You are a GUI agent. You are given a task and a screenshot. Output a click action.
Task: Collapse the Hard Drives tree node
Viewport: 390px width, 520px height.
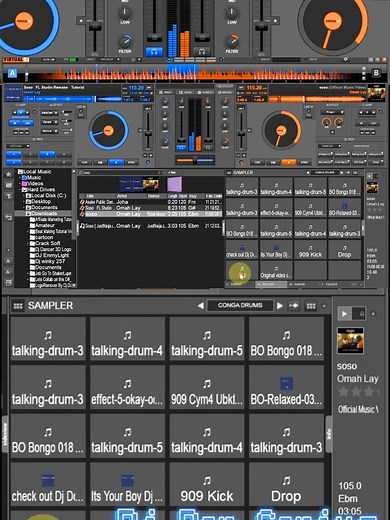[20, 190]
